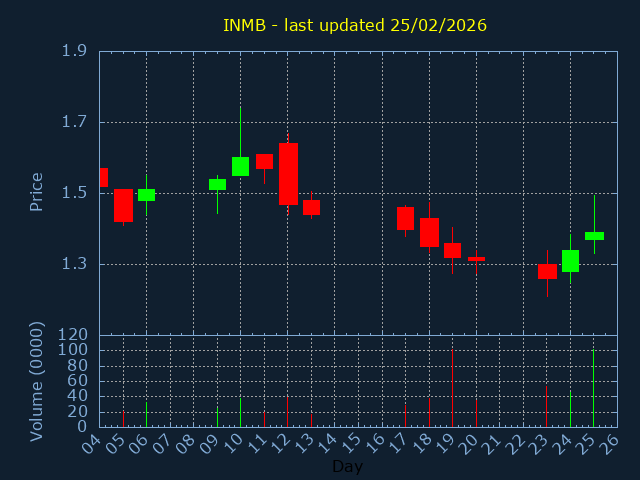Select the red candlestick on day 23
Viewport: 640px width, 480px height.
[x=547, y=271]
